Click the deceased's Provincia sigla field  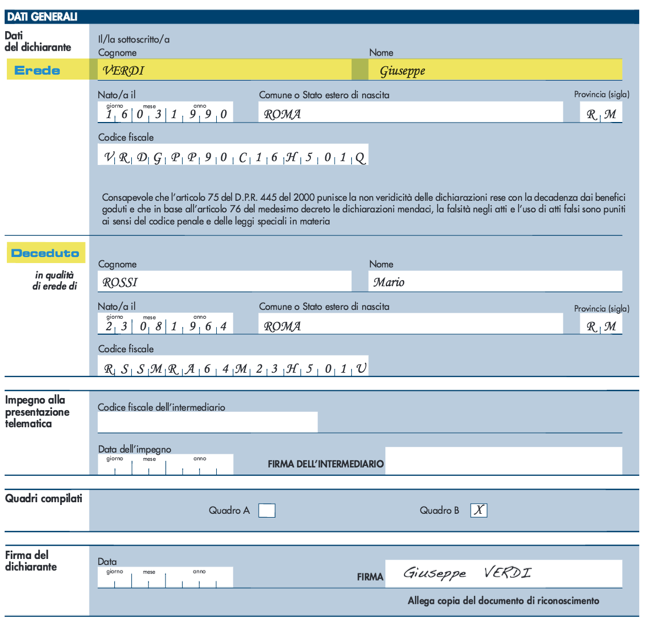pos(602,325)
